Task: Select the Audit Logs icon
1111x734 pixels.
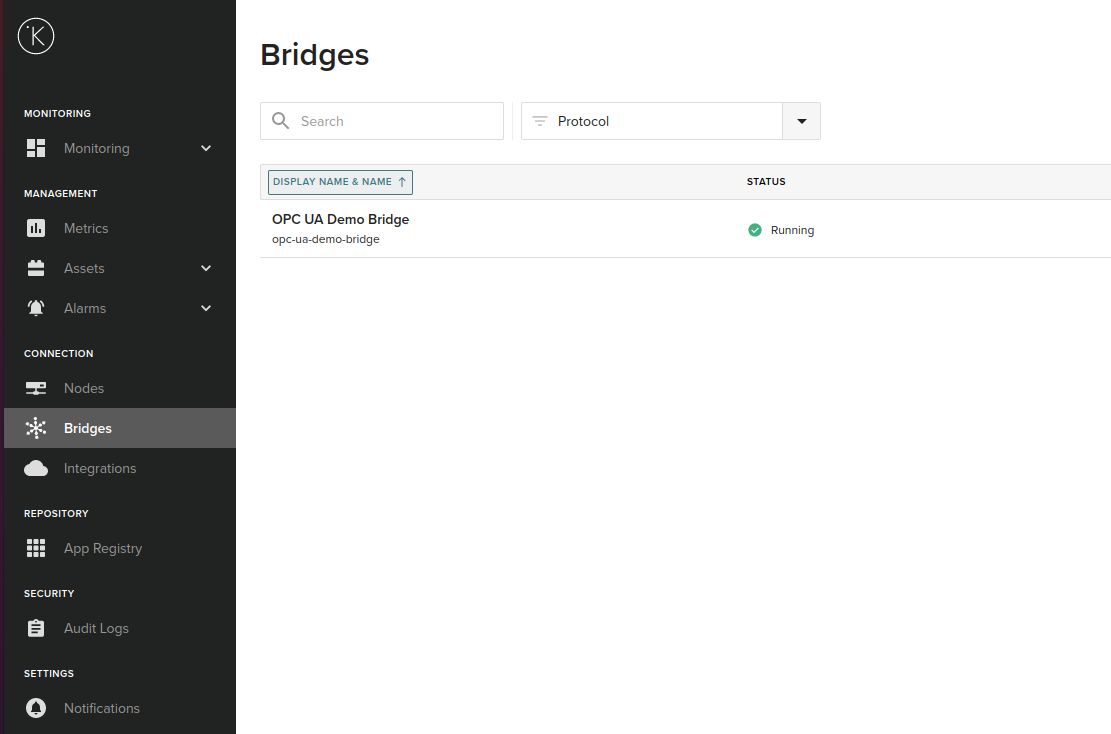Action: (37, 628)
